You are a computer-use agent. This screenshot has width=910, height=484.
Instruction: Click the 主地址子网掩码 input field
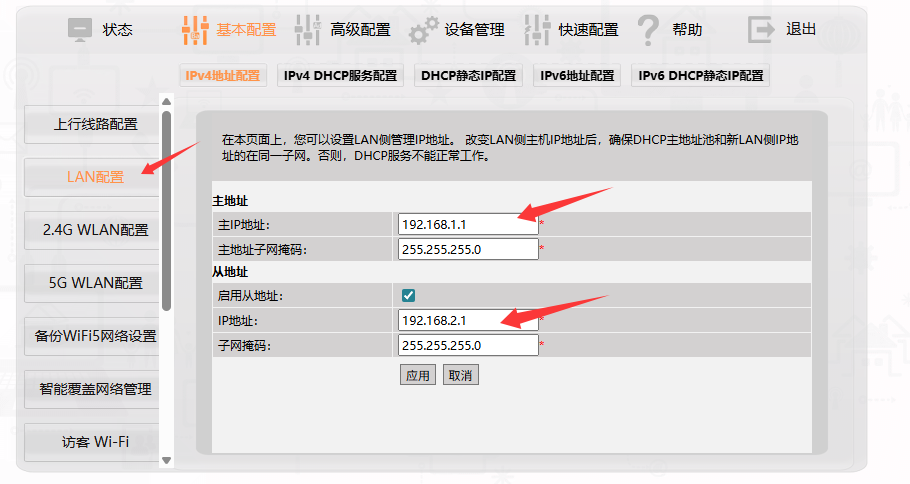pos(468,250)
